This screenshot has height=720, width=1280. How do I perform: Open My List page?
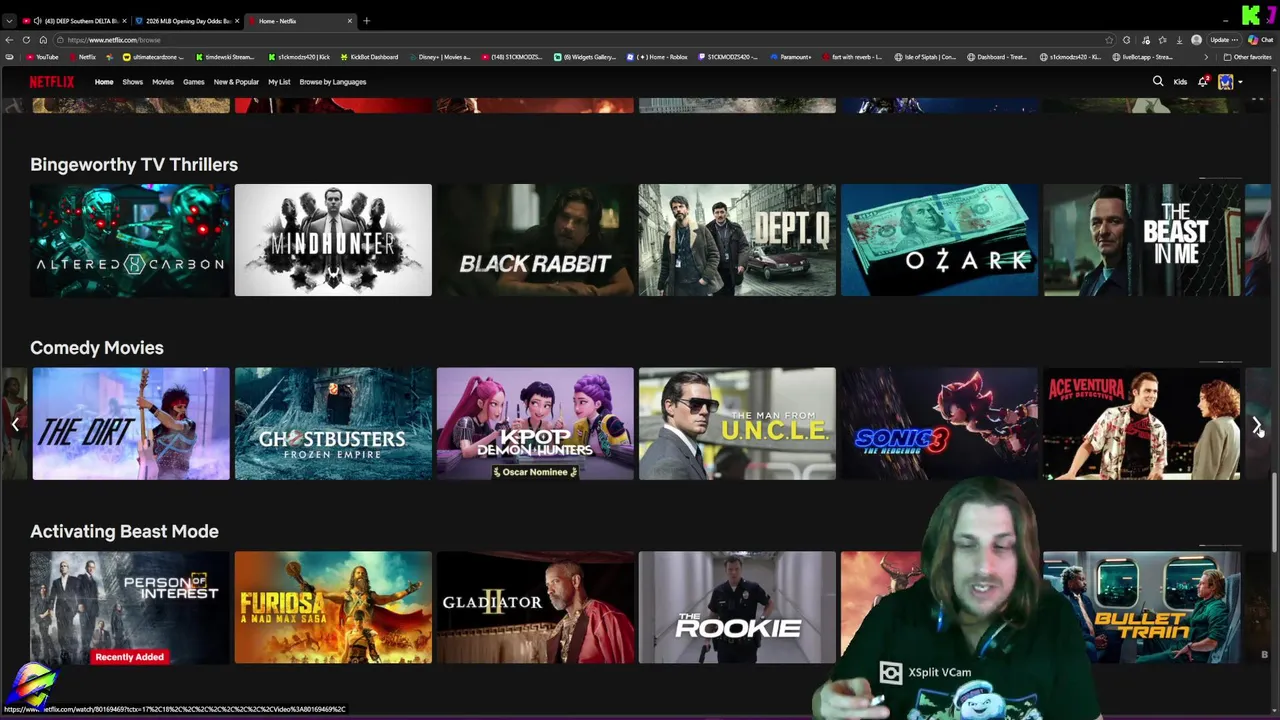point(279,82)
